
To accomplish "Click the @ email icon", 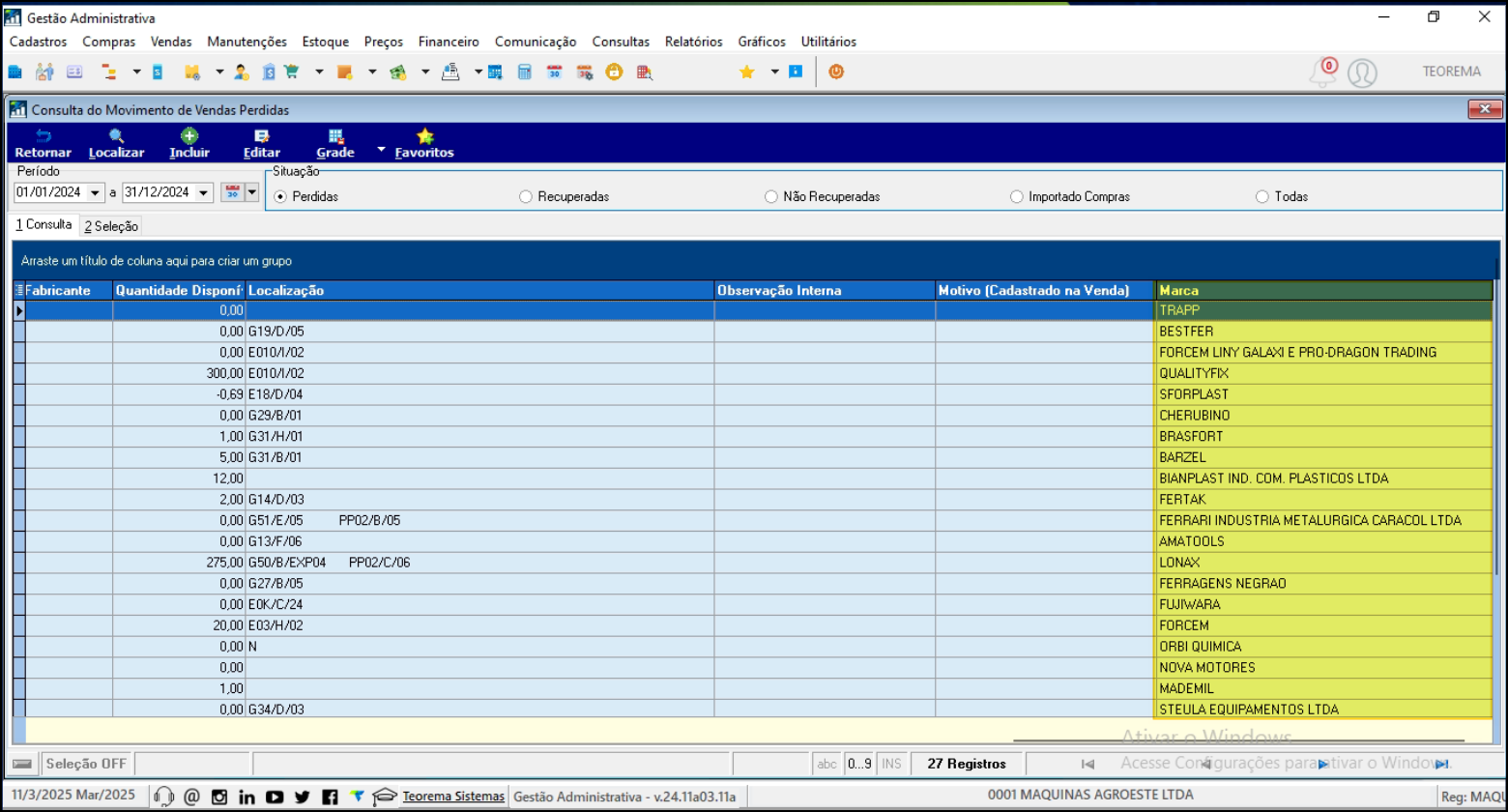I will point(191,797).
